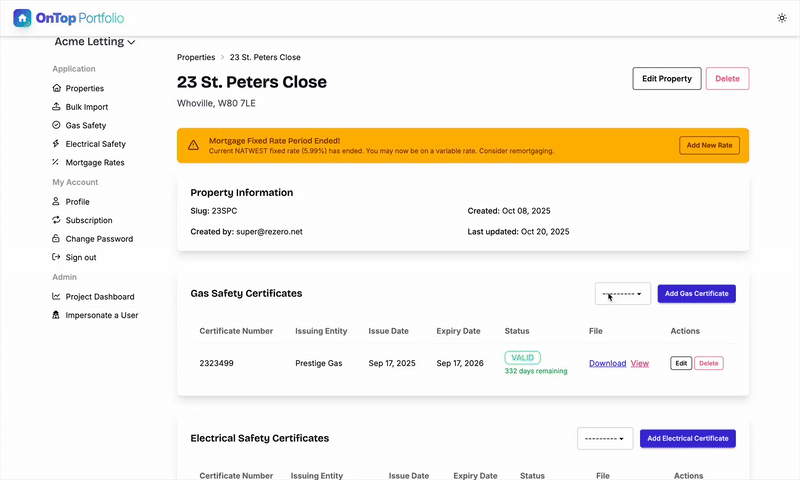
Task: Click the Add New Rate button
Action: pyautogui.click(x=709, y=145)
